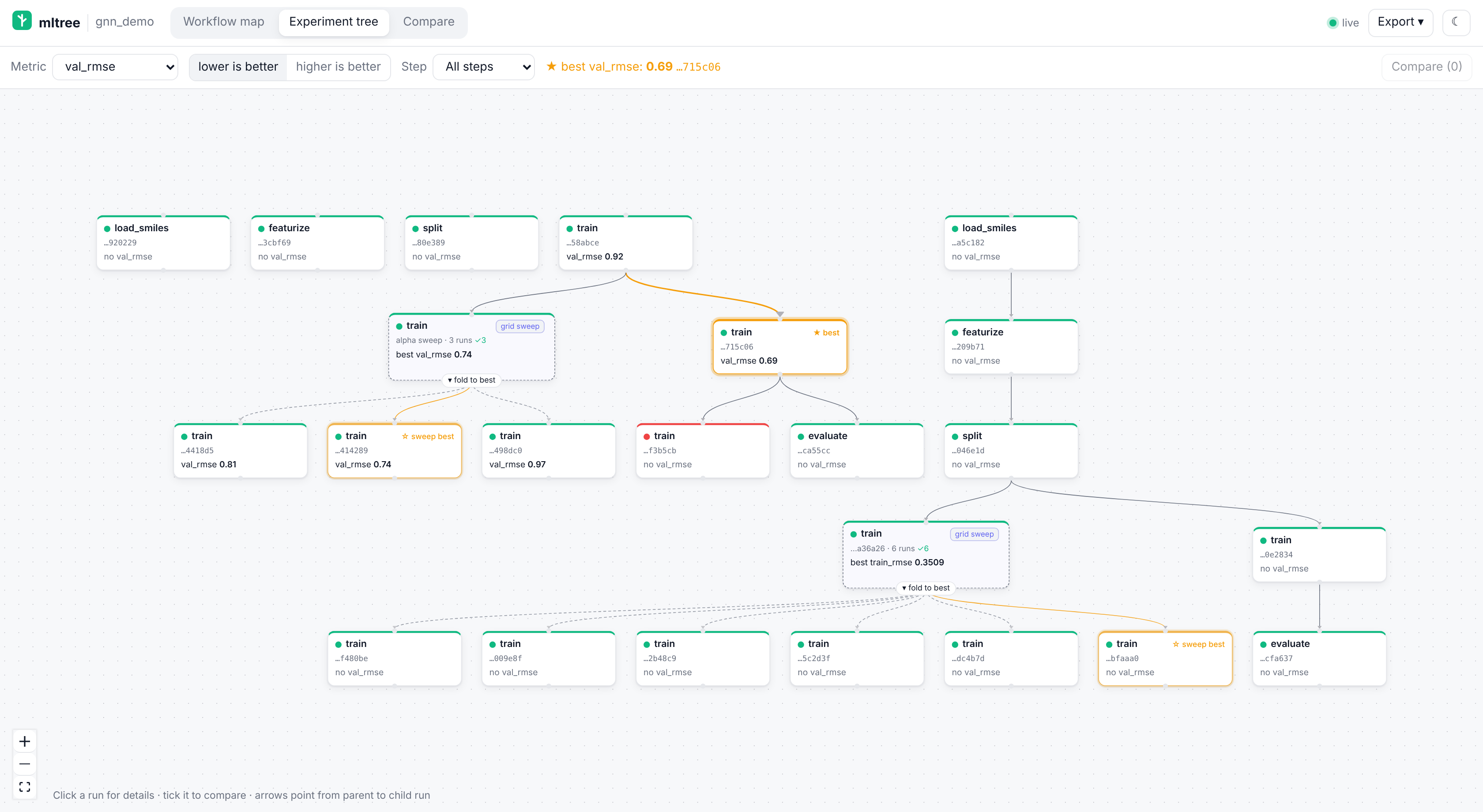The width and height of the screenshot is (1483, 812).
Task: Click the live status indicator dot
Action: point(1332,23)
